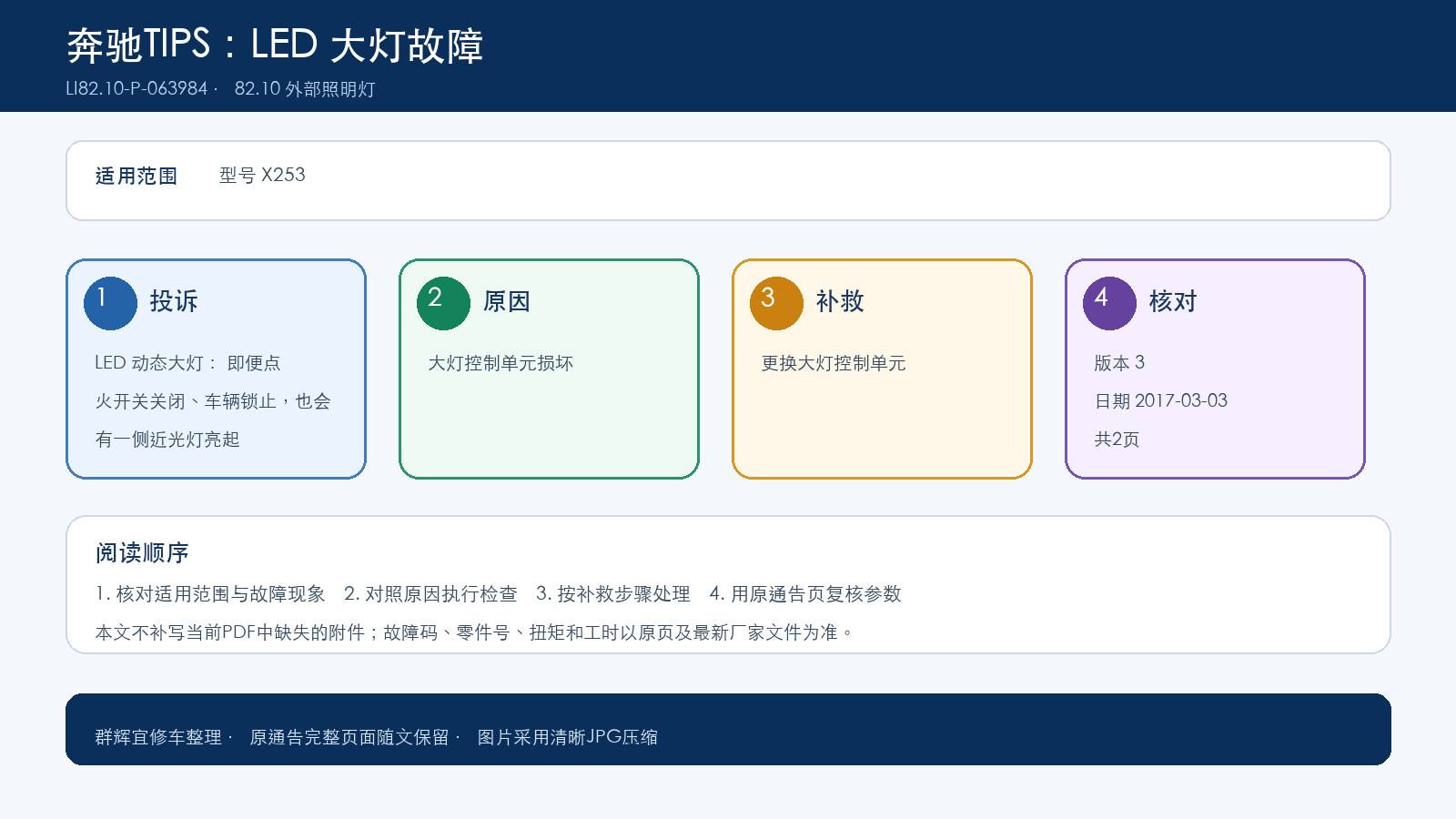1456x819 pixels.
Task: Click the footer text 群辉宜修车整理
Action: (158, 737)
